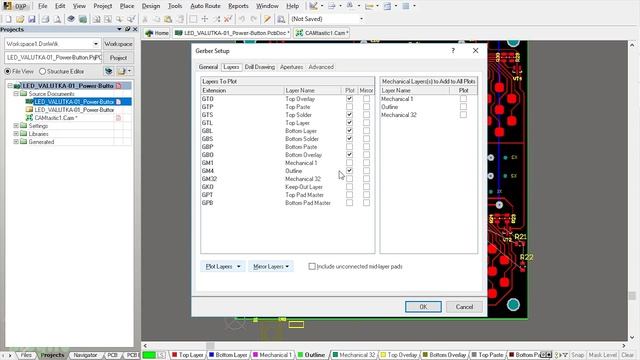Click the Move selection cross icon
This screenshot has height=360, width=640.
tap(205, 19)
